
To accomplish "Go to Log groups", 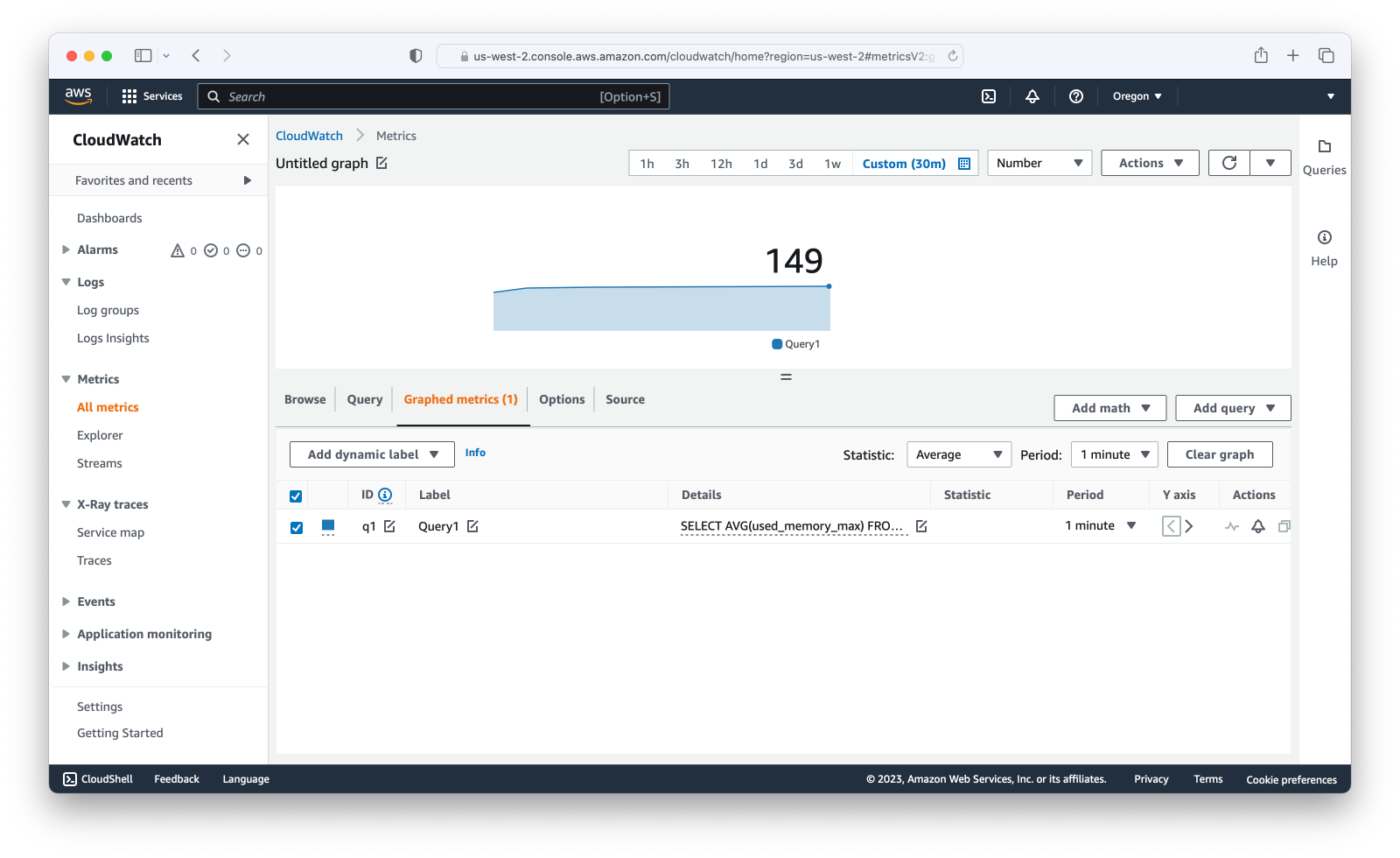I will [x=108, y=310].
